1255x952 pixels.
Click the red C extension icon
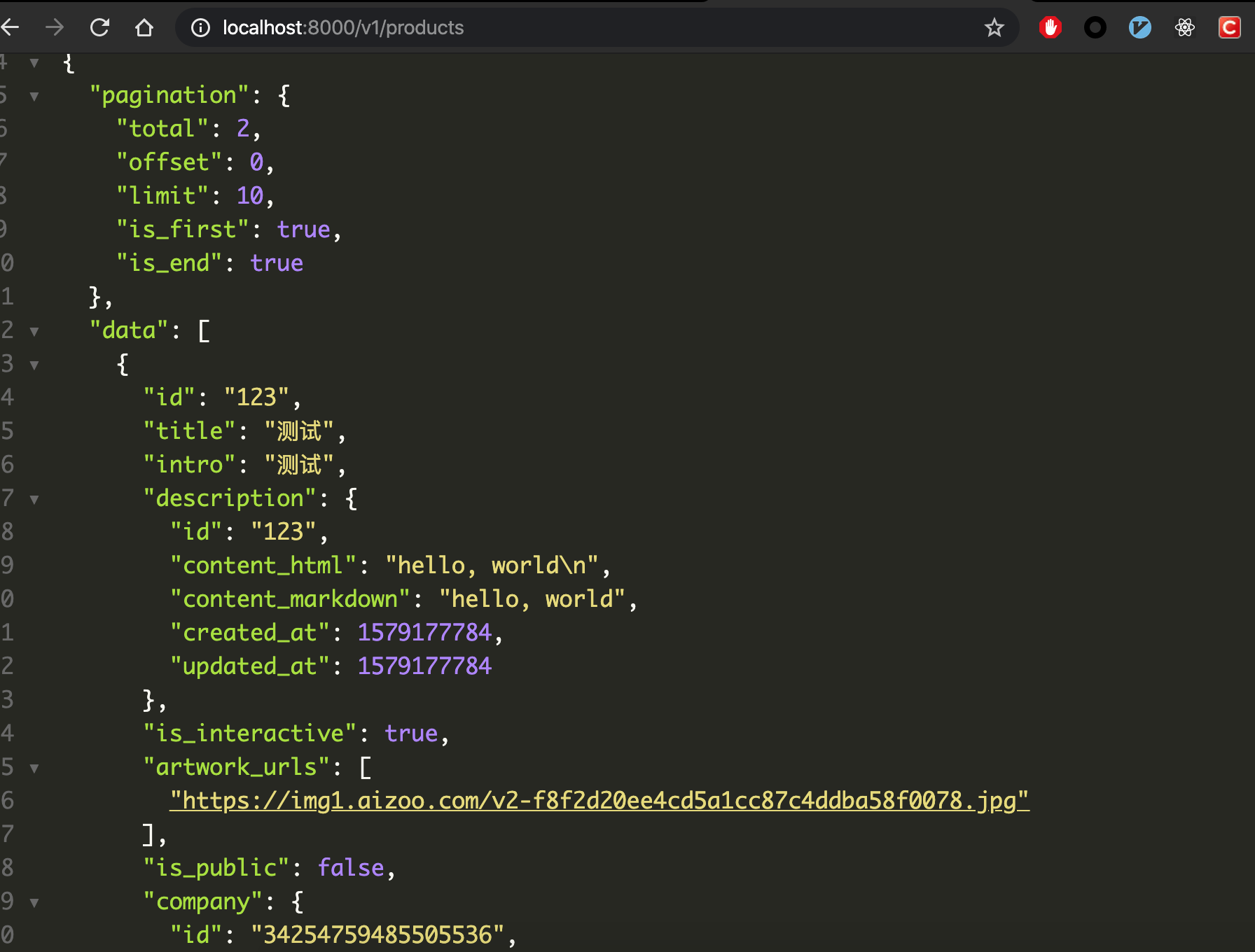tap(1229, 27)
